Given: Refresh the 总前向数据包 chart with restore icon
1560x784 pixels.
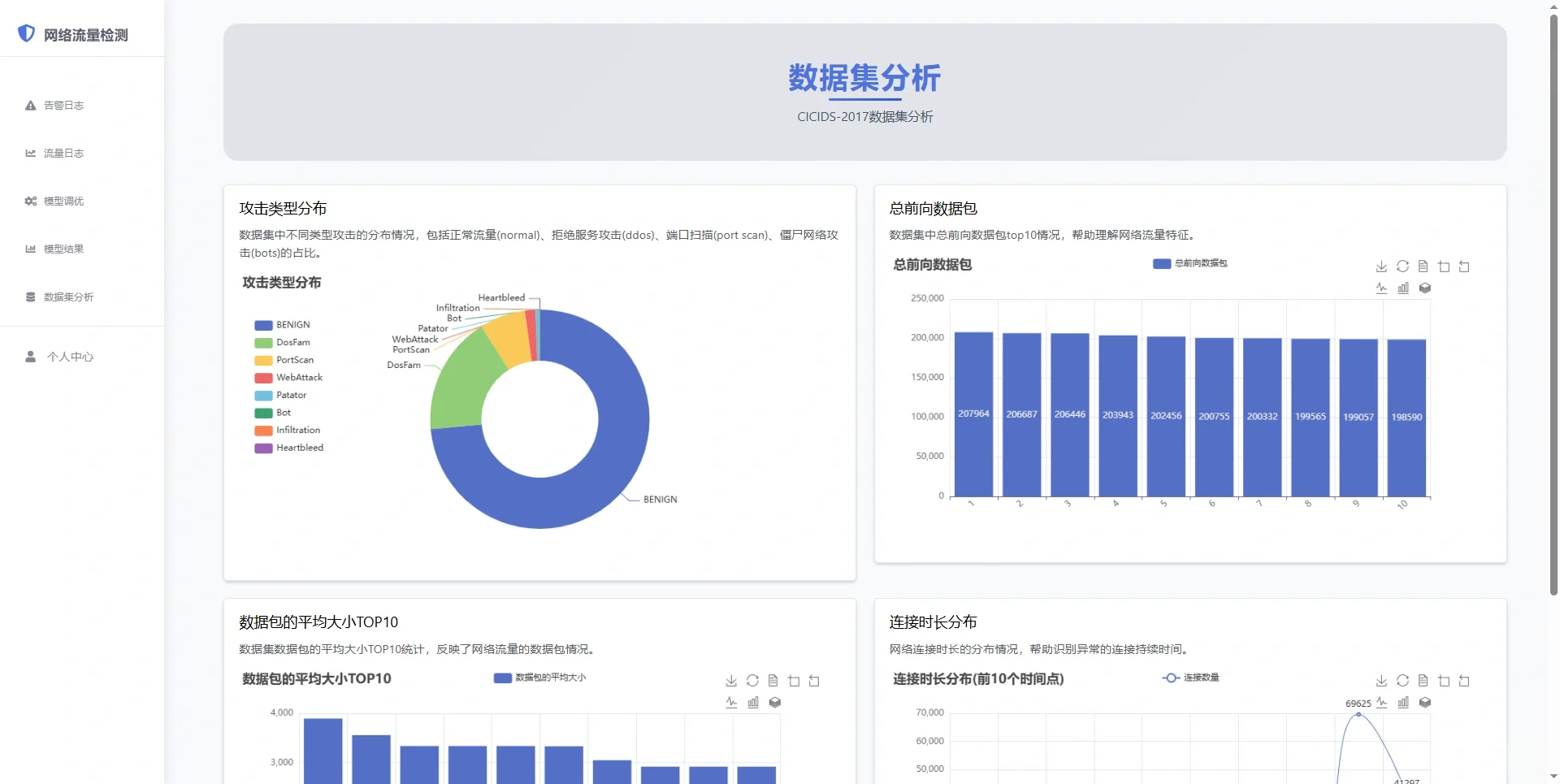Looking at the screenshot, I should 1402,266.
